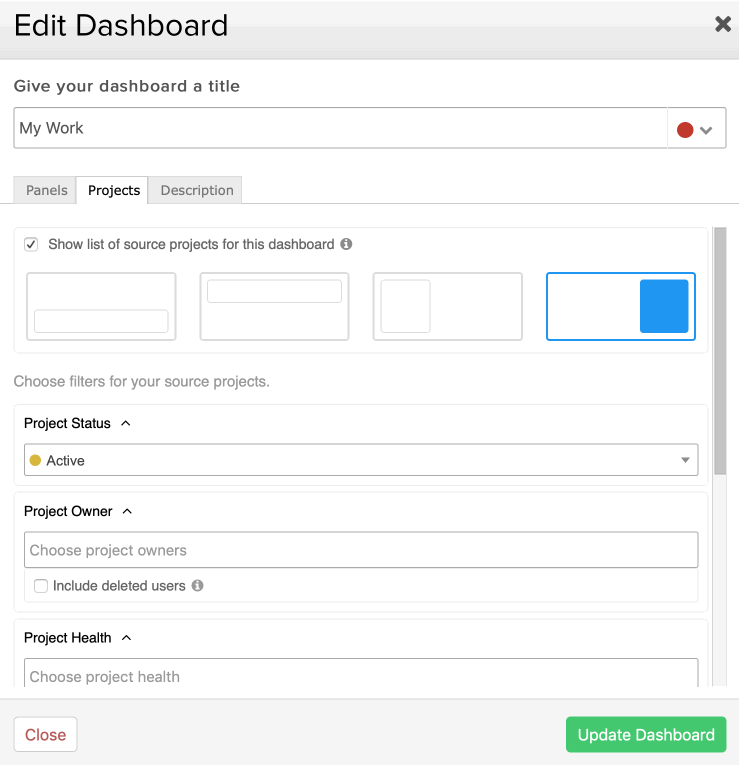Click the info icon beside source projects label
Screen dimensions: 739x765
point(346,244)
